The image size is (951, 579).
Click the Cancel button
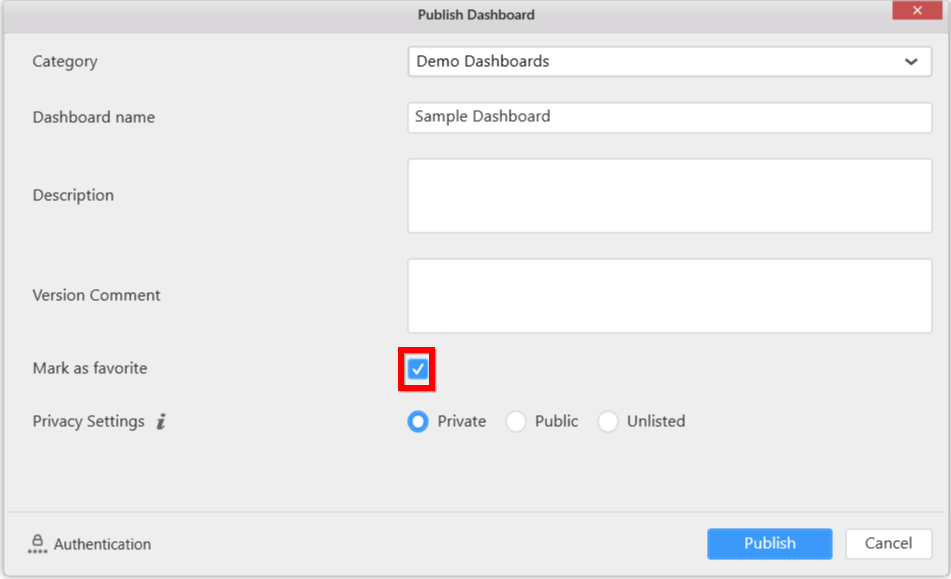[x=888, y=544]
